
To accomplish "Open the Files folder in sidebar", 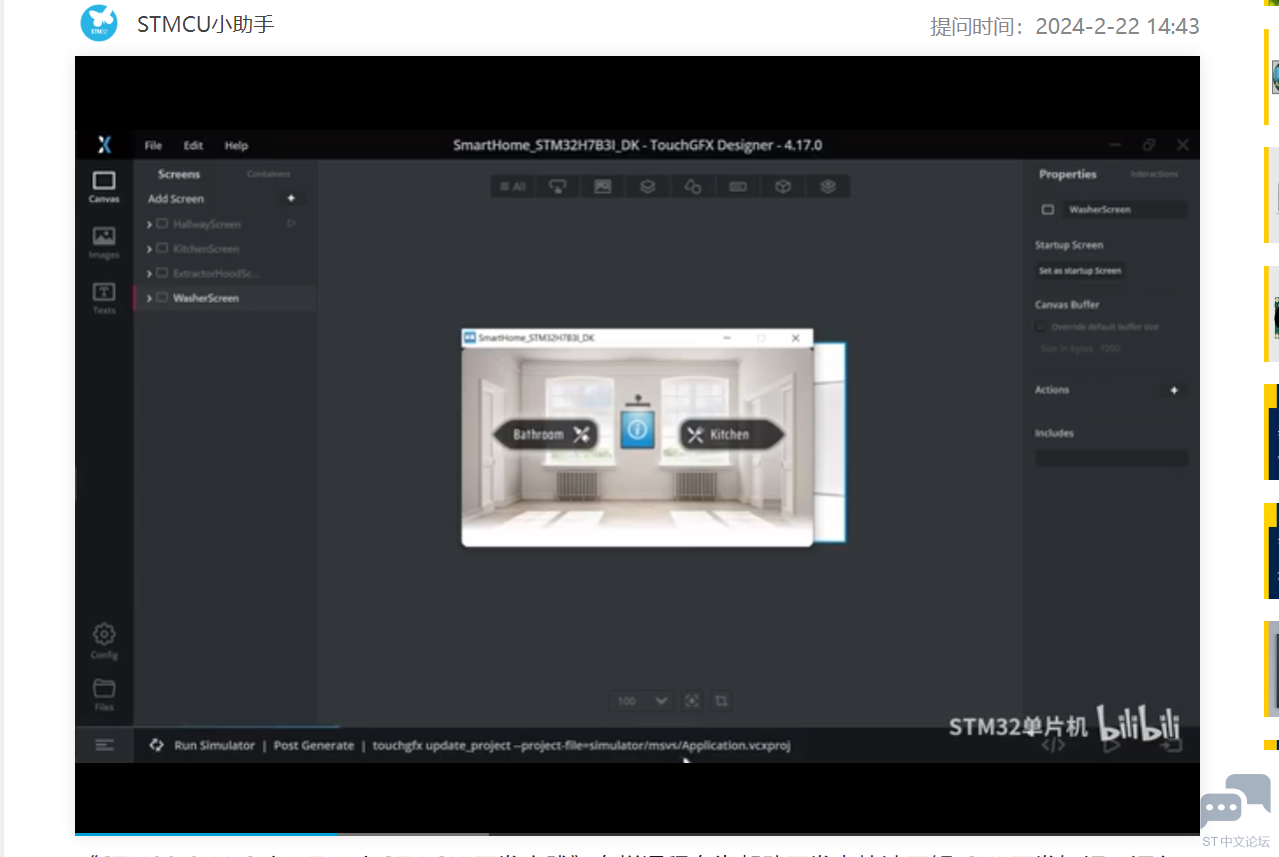I will [x=104, y=695].
